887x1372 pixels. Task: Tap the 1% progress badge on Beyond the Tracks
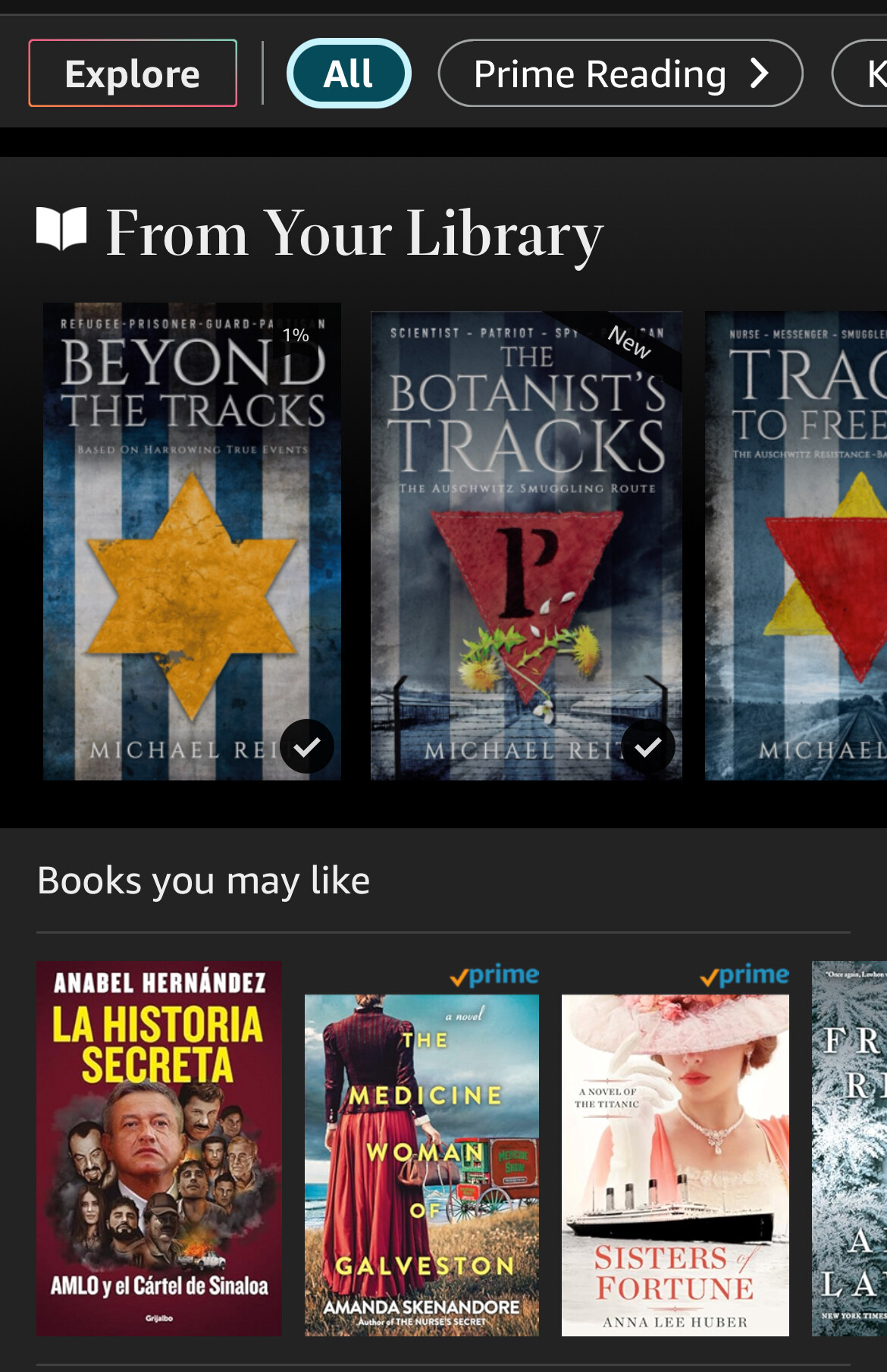[296, 335]
